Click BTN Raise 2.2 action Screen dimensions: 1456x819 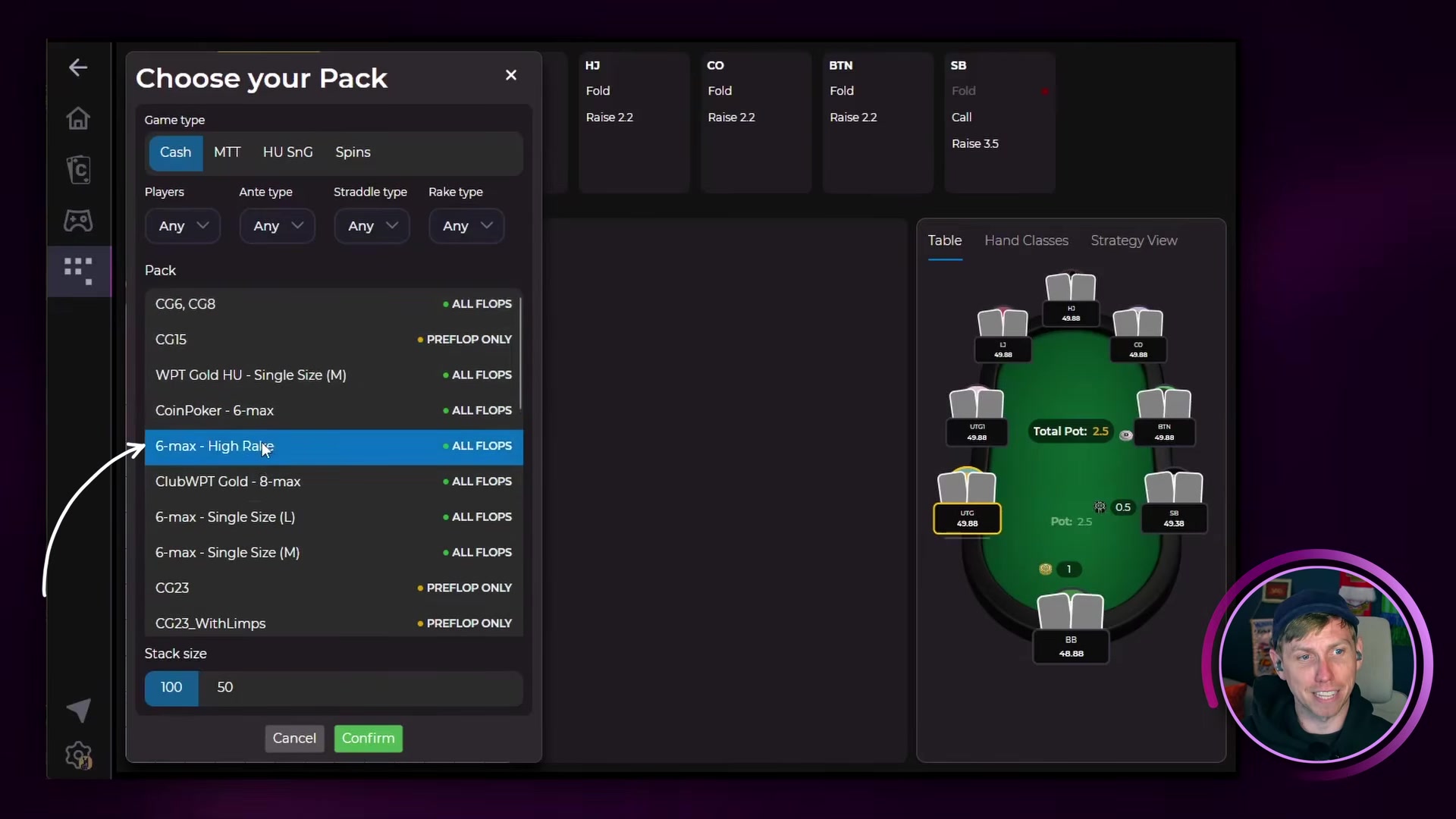click(853, 118)
